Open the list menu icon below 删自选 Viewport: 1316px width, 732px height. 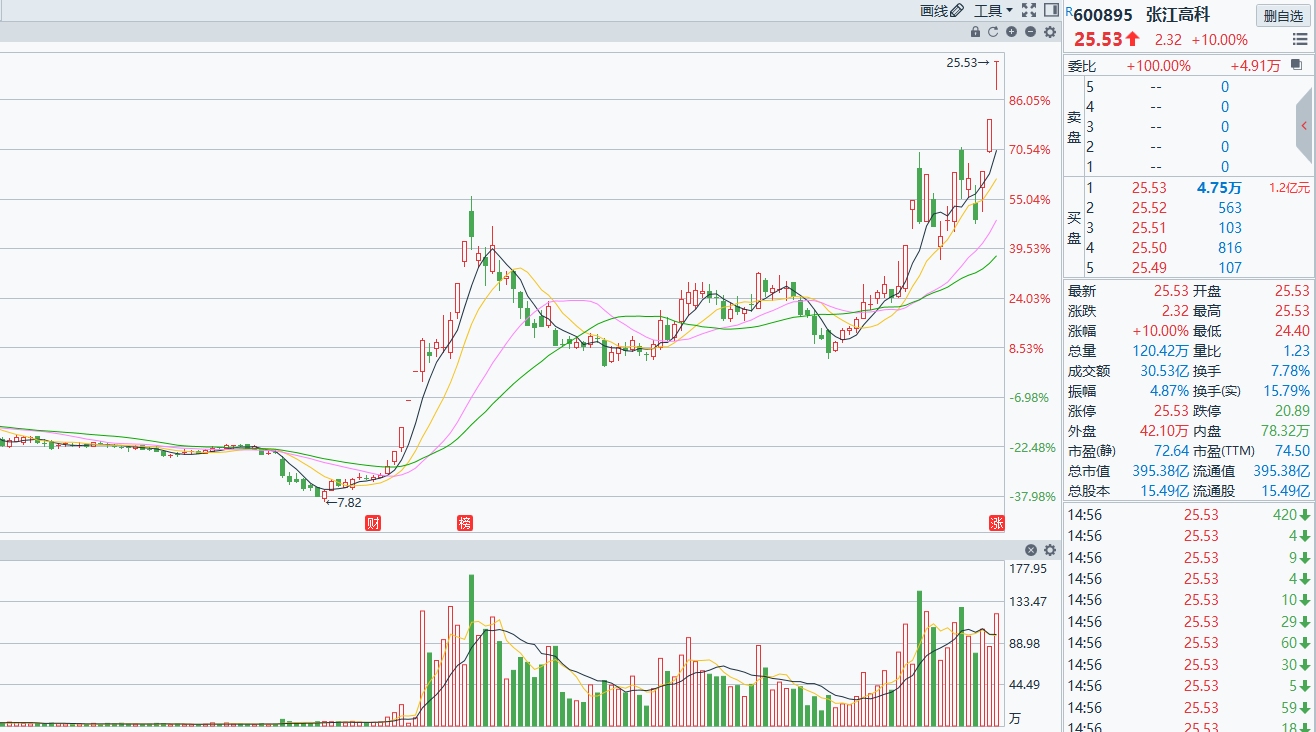pyautogui.click(x=1298, y=40)
